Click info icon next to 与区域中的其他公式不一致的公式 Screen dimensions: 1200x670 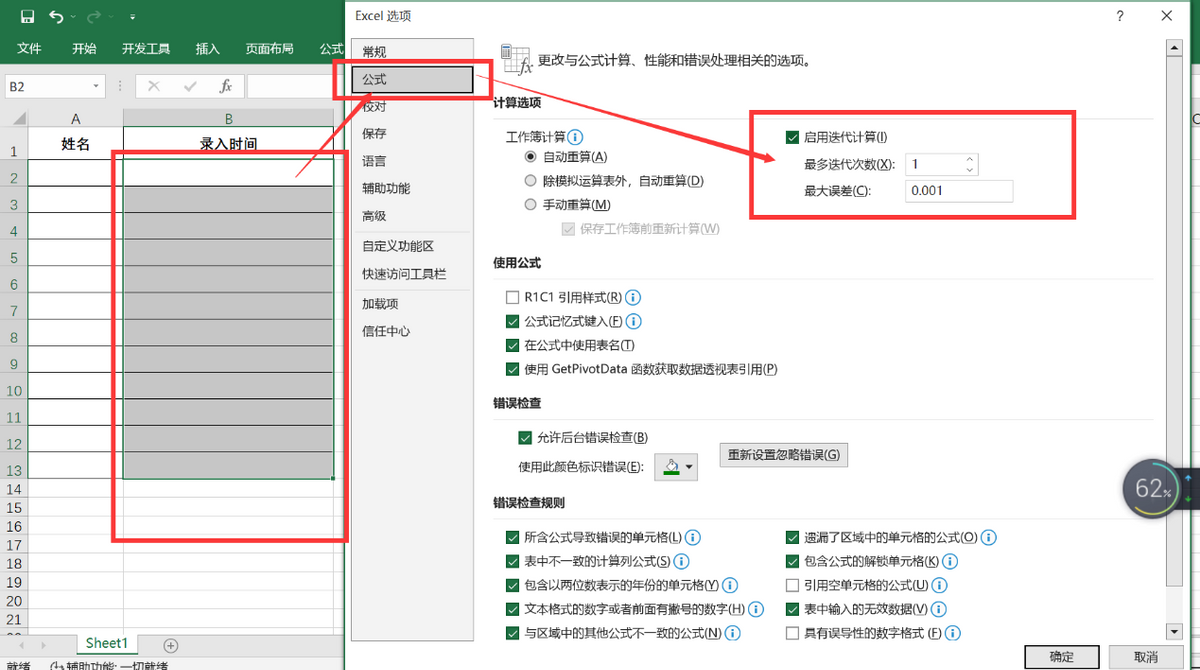[733, 633]
